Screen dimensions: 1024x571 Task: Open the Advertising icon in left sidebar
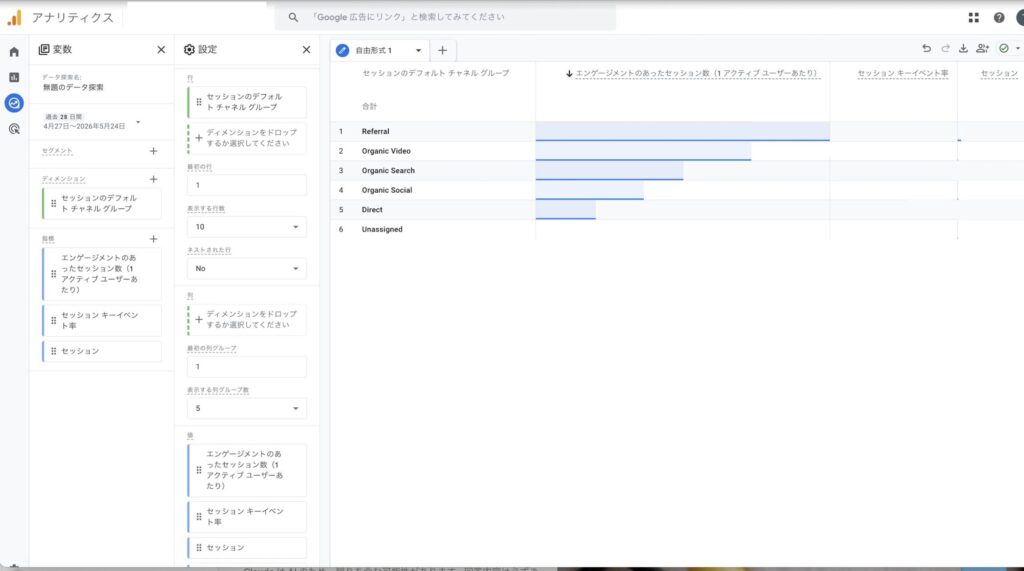14,129
